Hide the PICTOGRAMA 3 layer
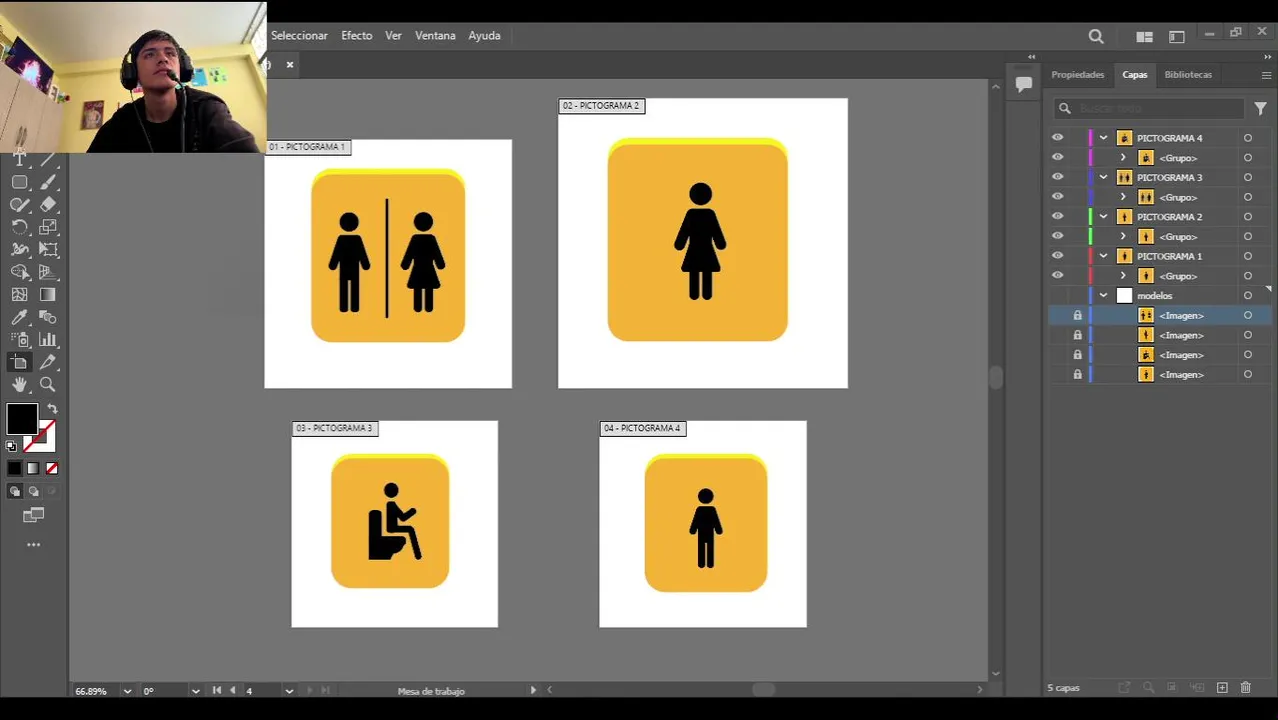The image size is (1278, 720). point(1057,177)
